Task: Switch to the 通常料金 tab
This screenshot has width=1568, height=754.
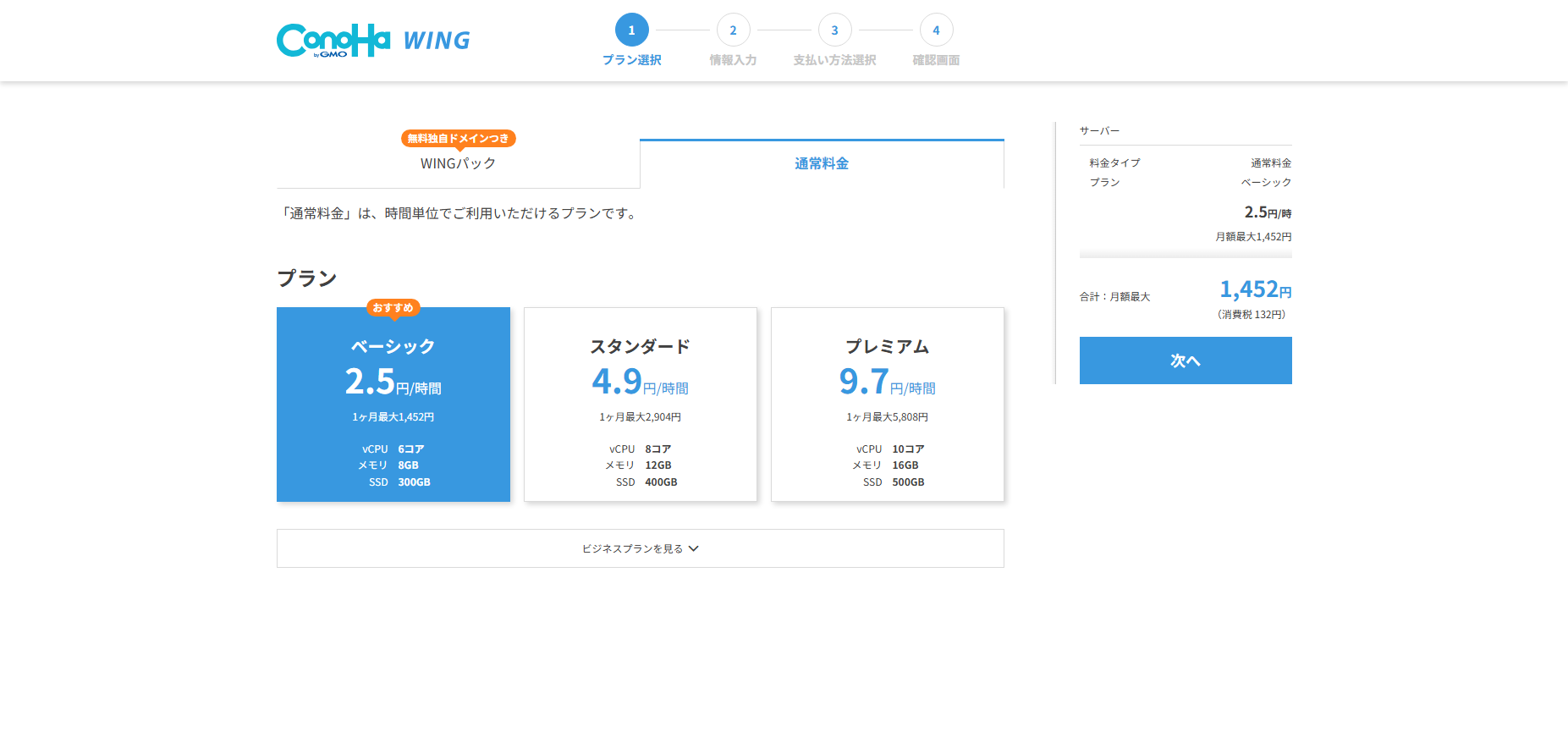Action: tap(822, 163)
